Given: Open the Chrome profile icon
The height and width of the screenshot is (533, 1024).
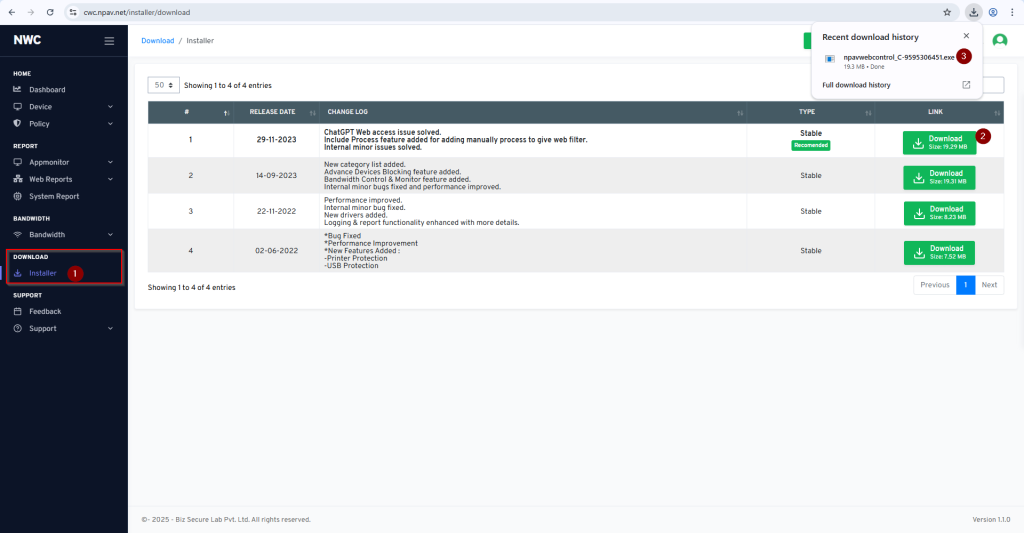Looking at the screenshot, I should pyautogui.click(x=992, y=13).
